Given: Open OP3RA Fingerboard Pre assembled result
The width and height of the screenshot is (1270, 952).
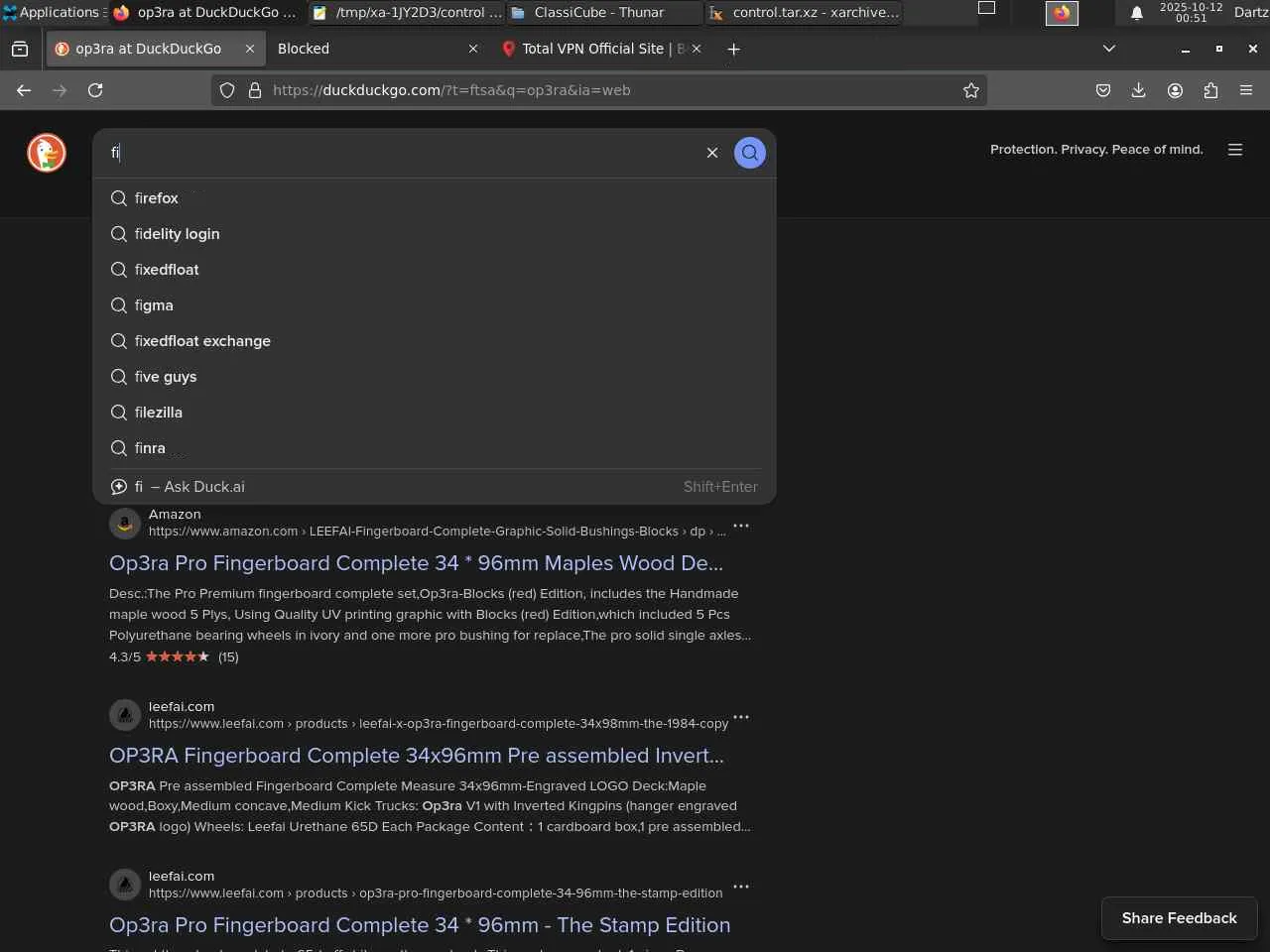Looking at the screenshot, I should coord(417,756).
